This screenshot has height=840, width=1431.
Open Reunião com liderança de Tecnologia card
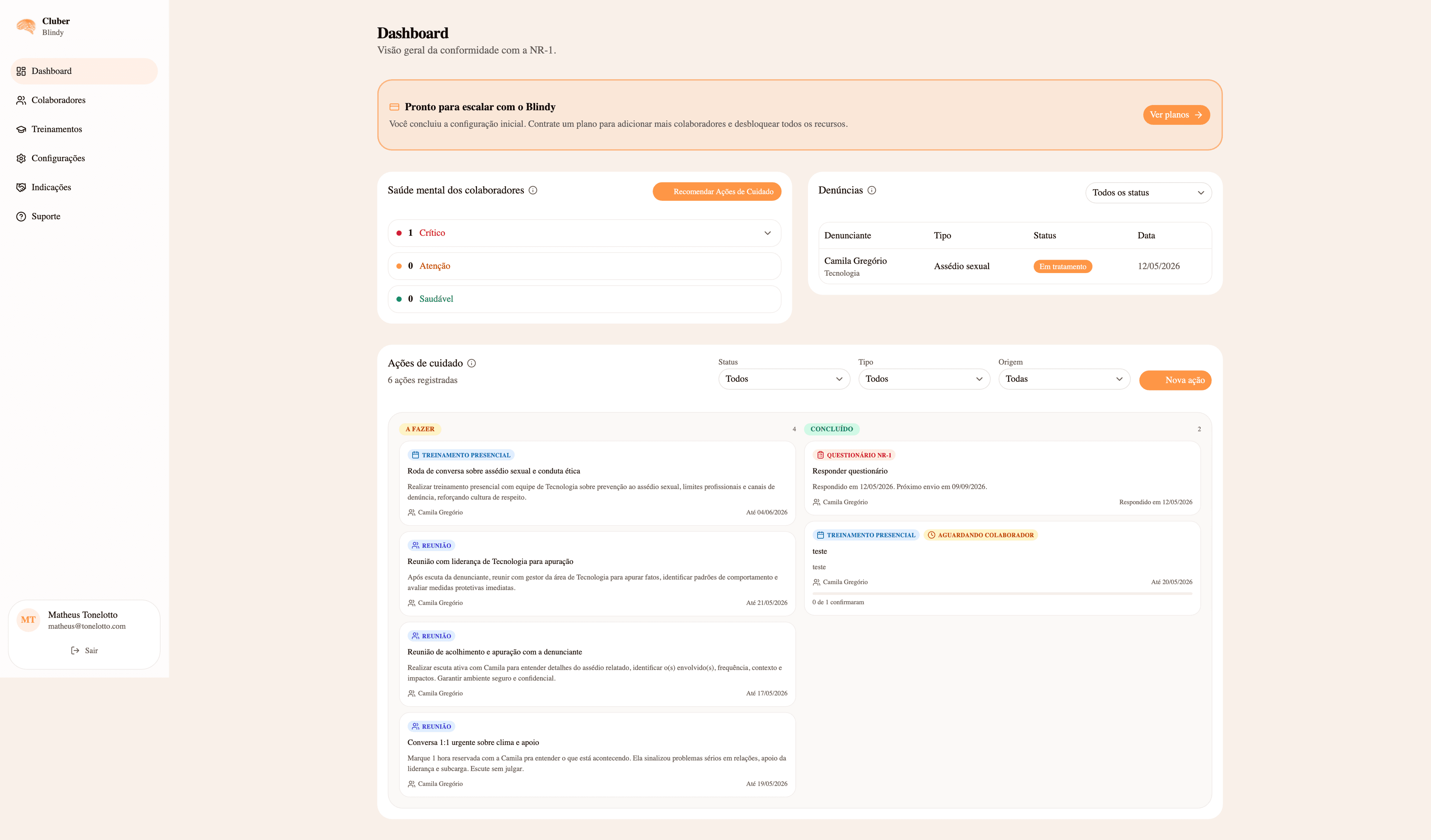point(597,574)
